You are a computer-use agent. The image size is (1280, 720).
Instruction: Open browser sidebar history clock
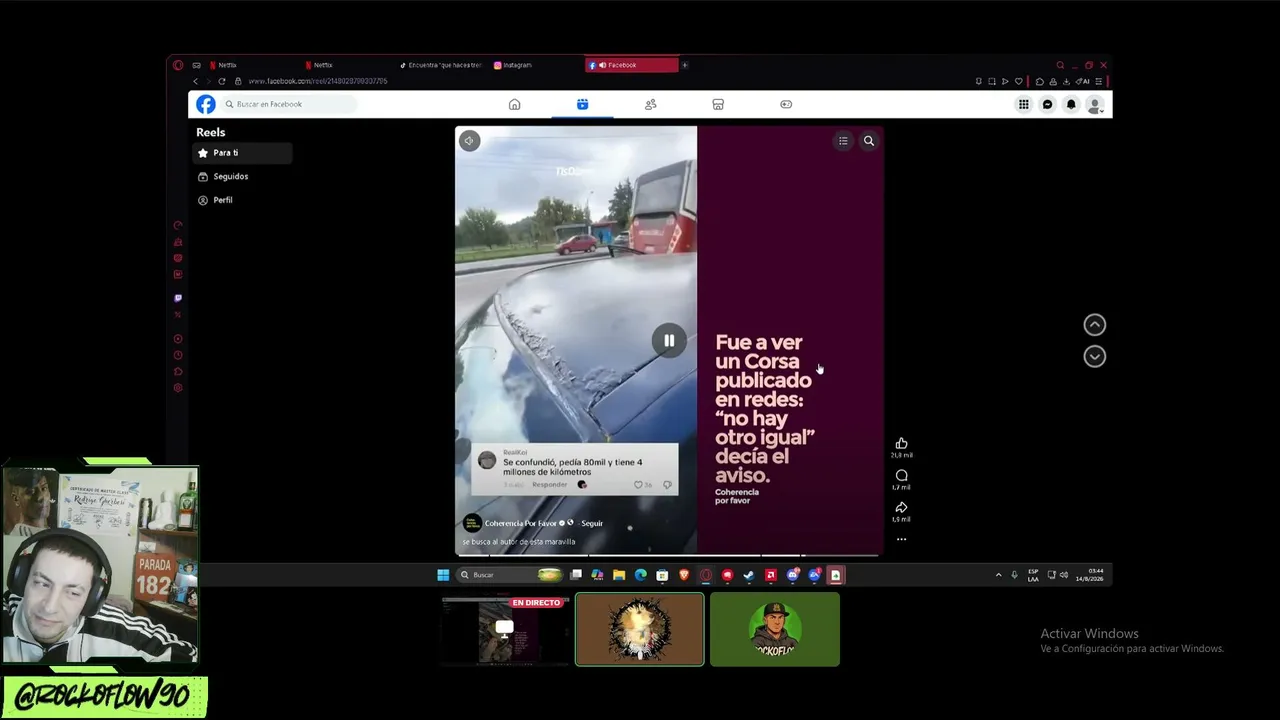tap(178, 355)
